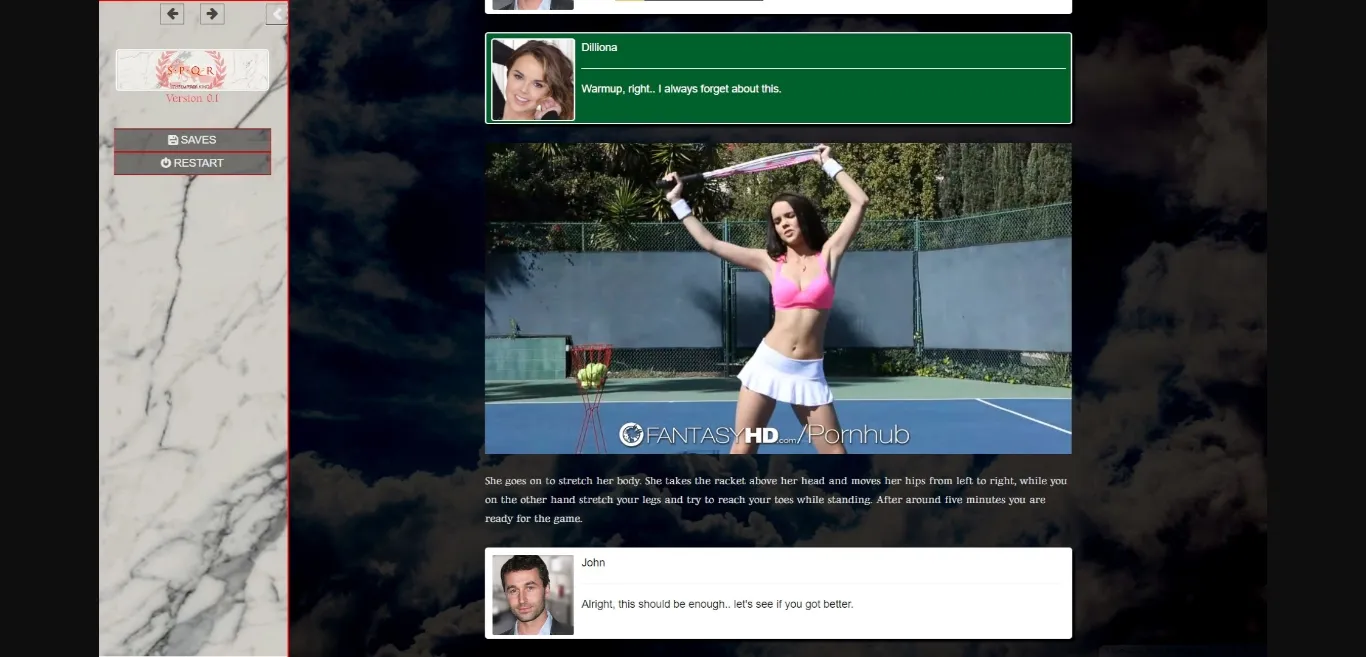Click the Version 0.1 label
The height and width of the screenshot is (657, 1366).
192,99
